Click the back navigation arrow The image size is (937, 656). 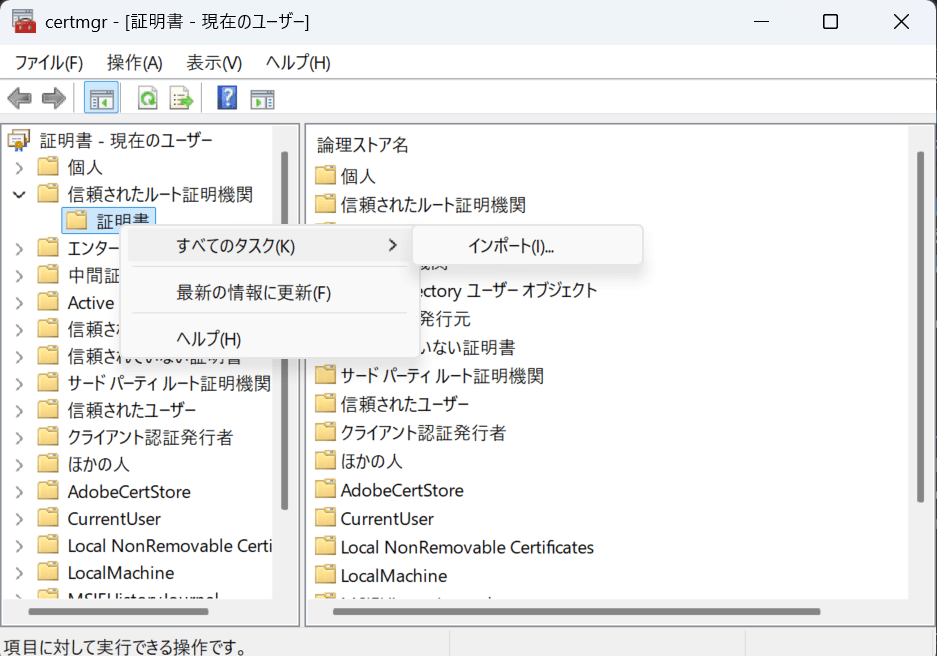[x=18, y=97]
